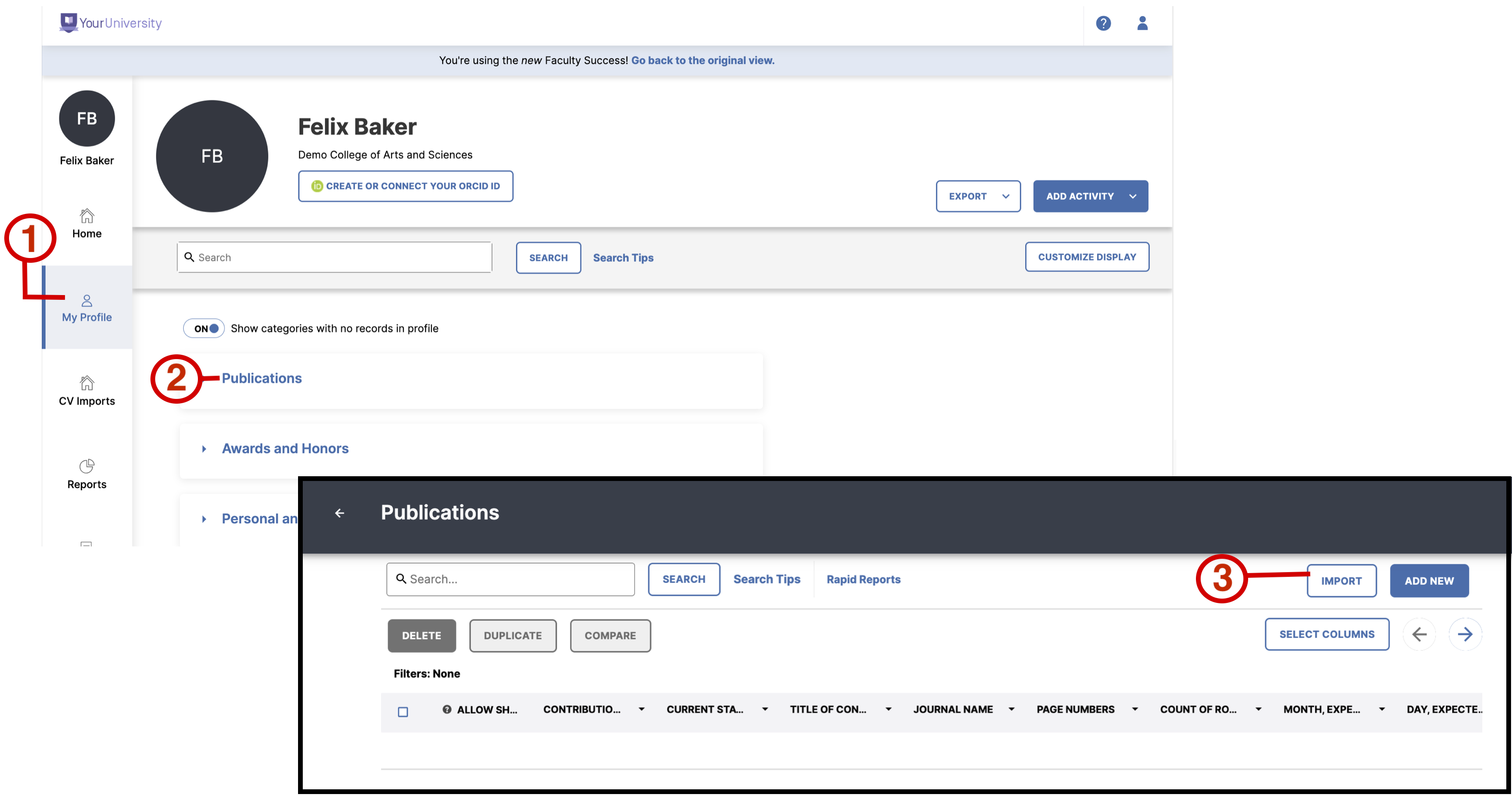Viewport: 1512px width, 795px height.
Task: Click Select Columns button
Action: [x=1326, y=634]
